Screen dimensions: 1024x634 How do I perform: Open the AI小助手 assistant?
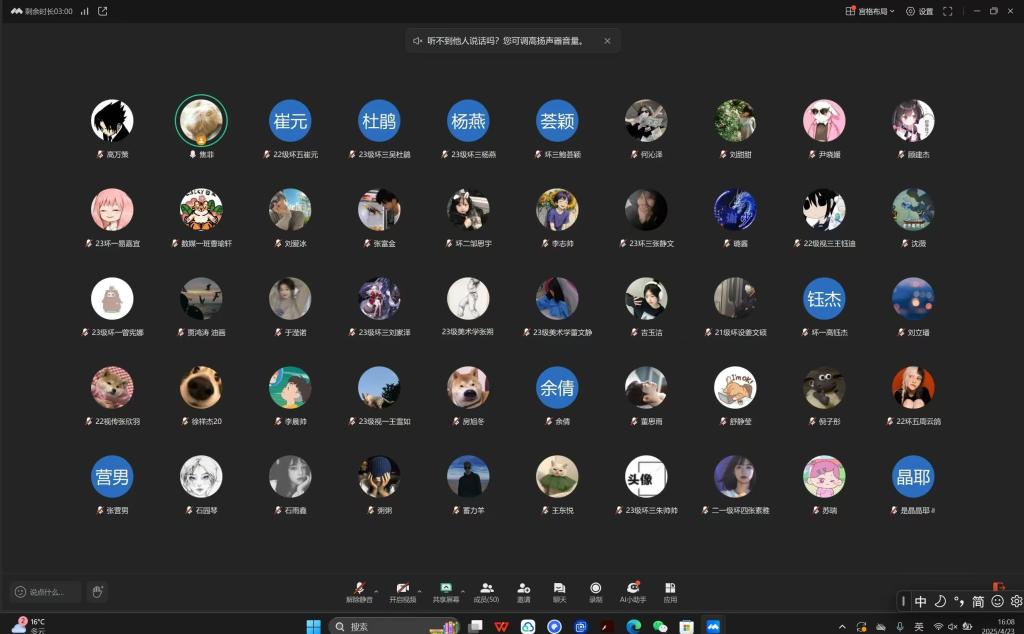tap(632, 591)
